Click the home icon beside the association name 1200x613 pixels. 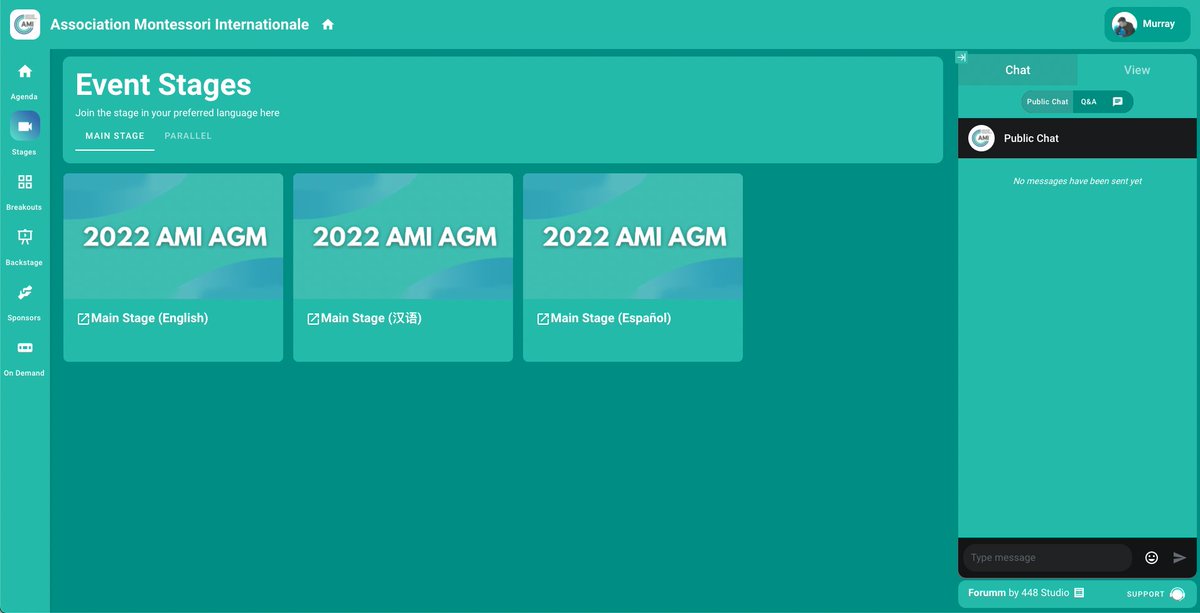(x=328, y=25)
